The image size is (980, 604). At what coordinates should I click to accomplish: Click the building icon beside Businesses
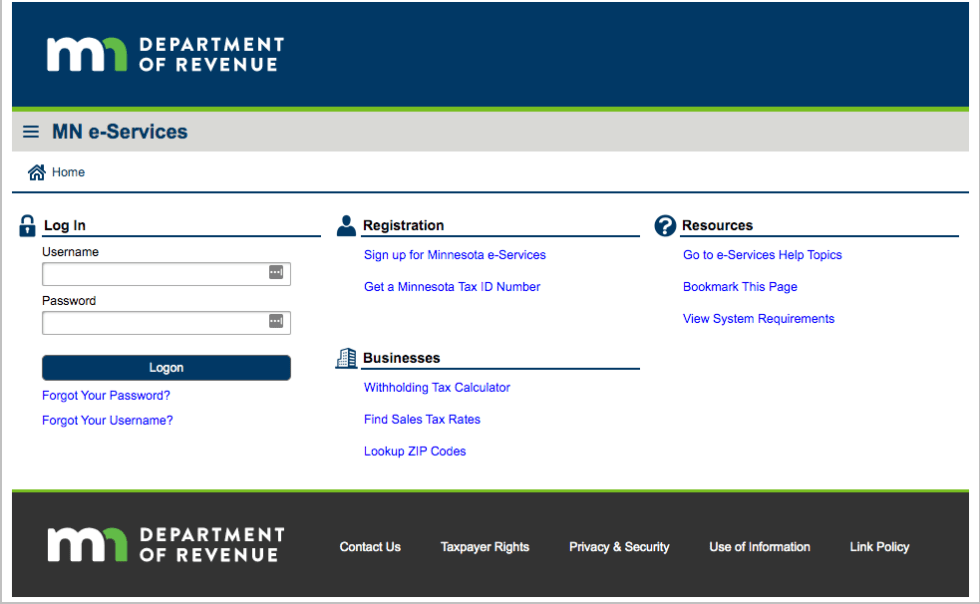point(346,357)
